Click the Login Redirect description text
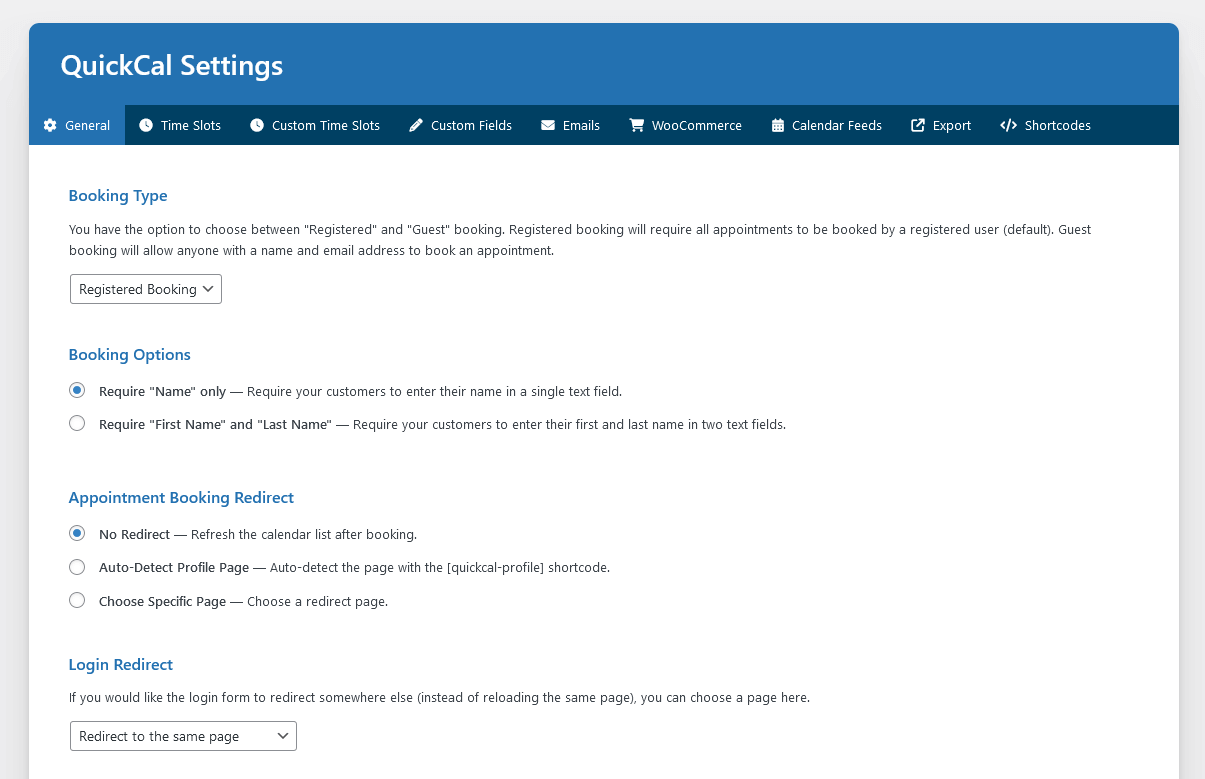Screen dimensions: 1205x779 (x=439, y=697)
